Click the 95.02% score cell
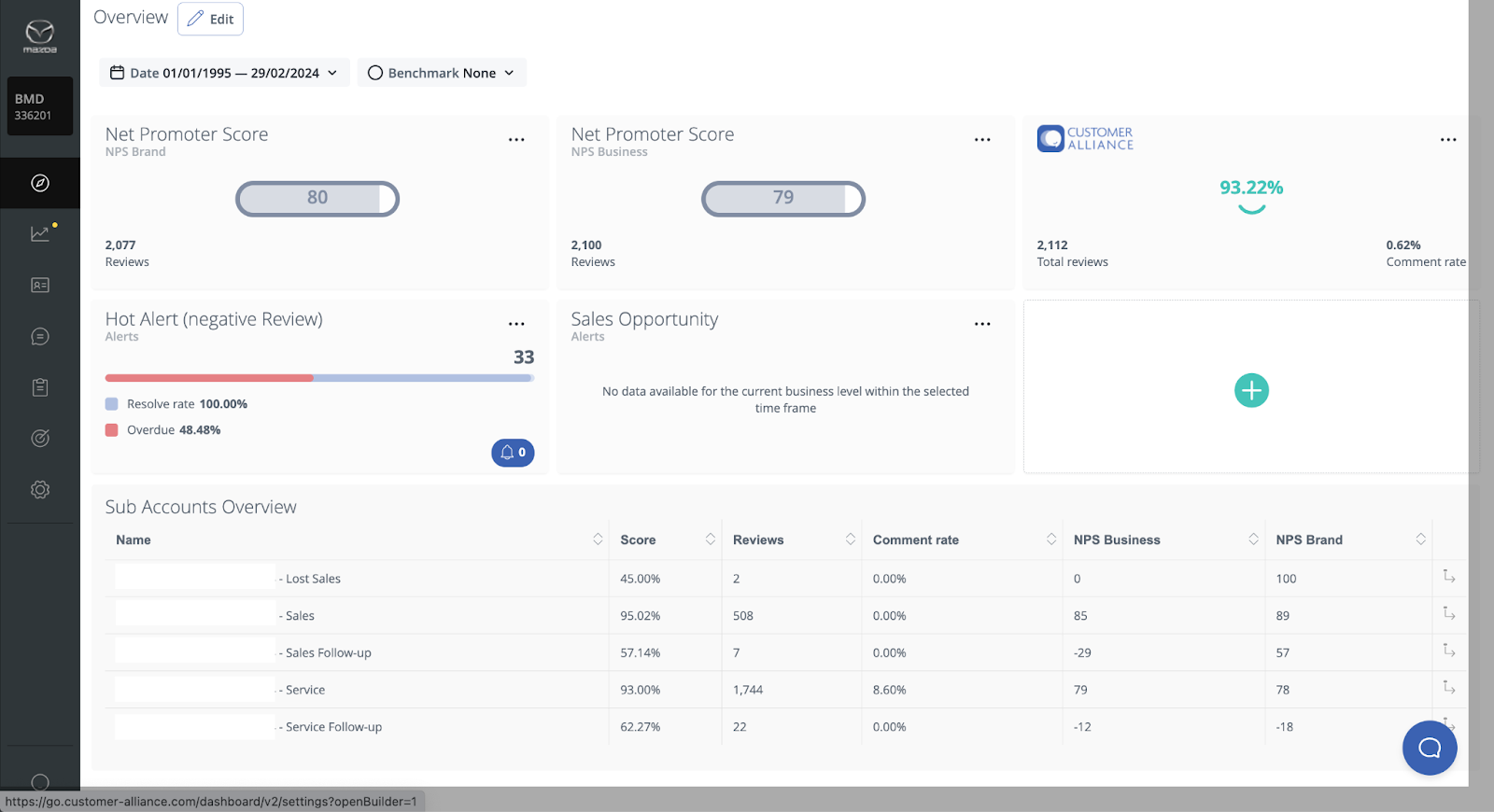Image resolution: width=1494 pixels, height=812 pixels. point(640,616)
